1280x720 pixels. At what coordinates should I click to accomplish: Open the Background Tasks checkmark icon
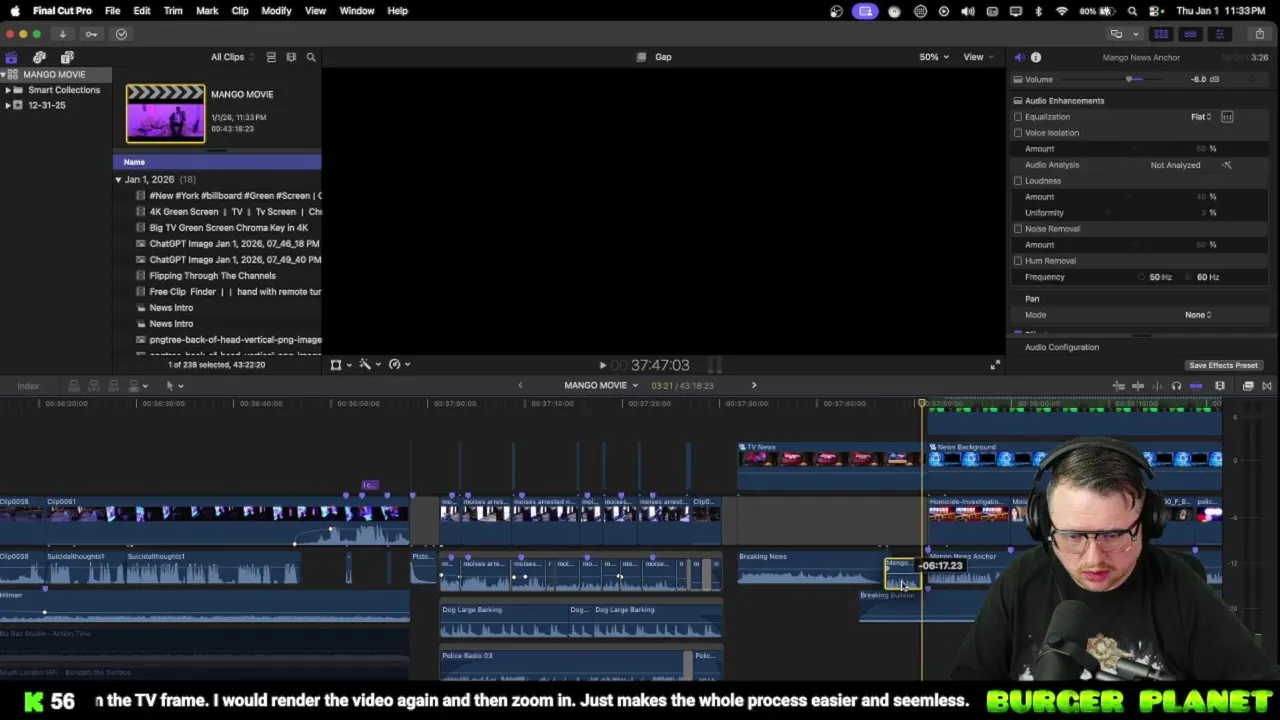point(121,34)
